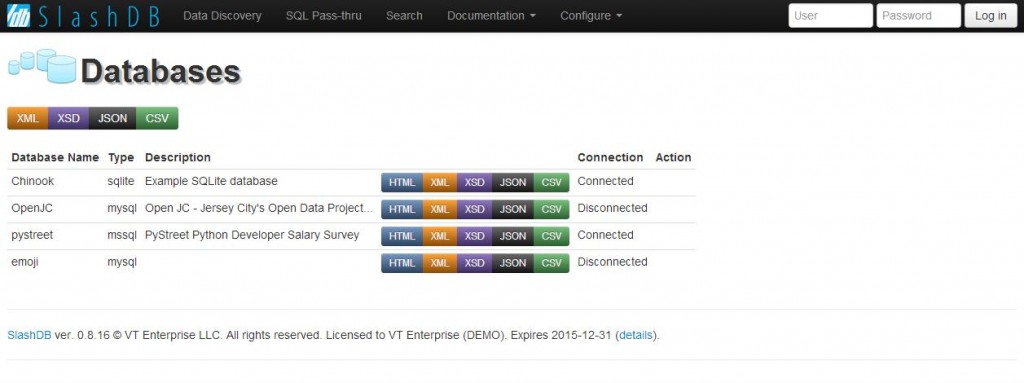Expand the Configure dropdown menu
The width and height of the screenshot is (1024, 383).
click(591, 16)
